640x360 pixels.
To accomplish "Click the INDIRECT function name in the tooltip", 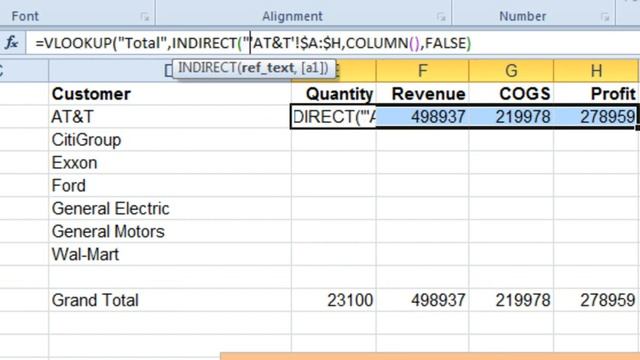I will point(207,68).
